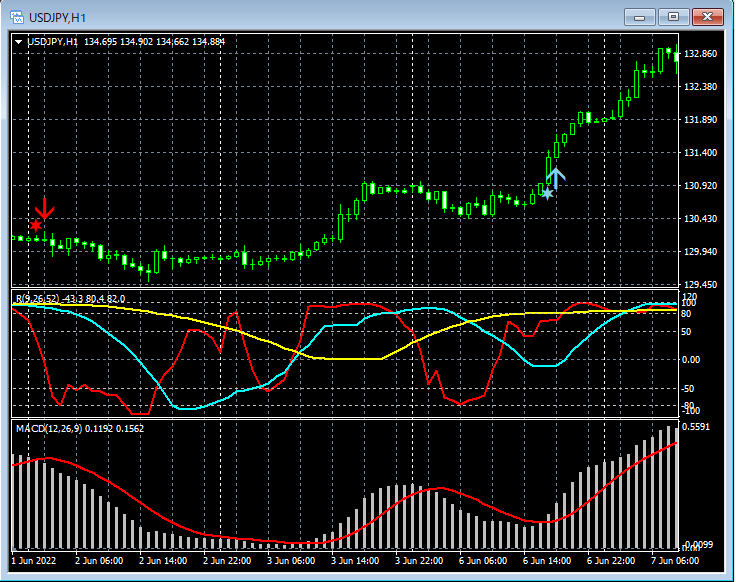Click the red down arrow sell signal
The image size is (736, 582).
tap(45, 208)
